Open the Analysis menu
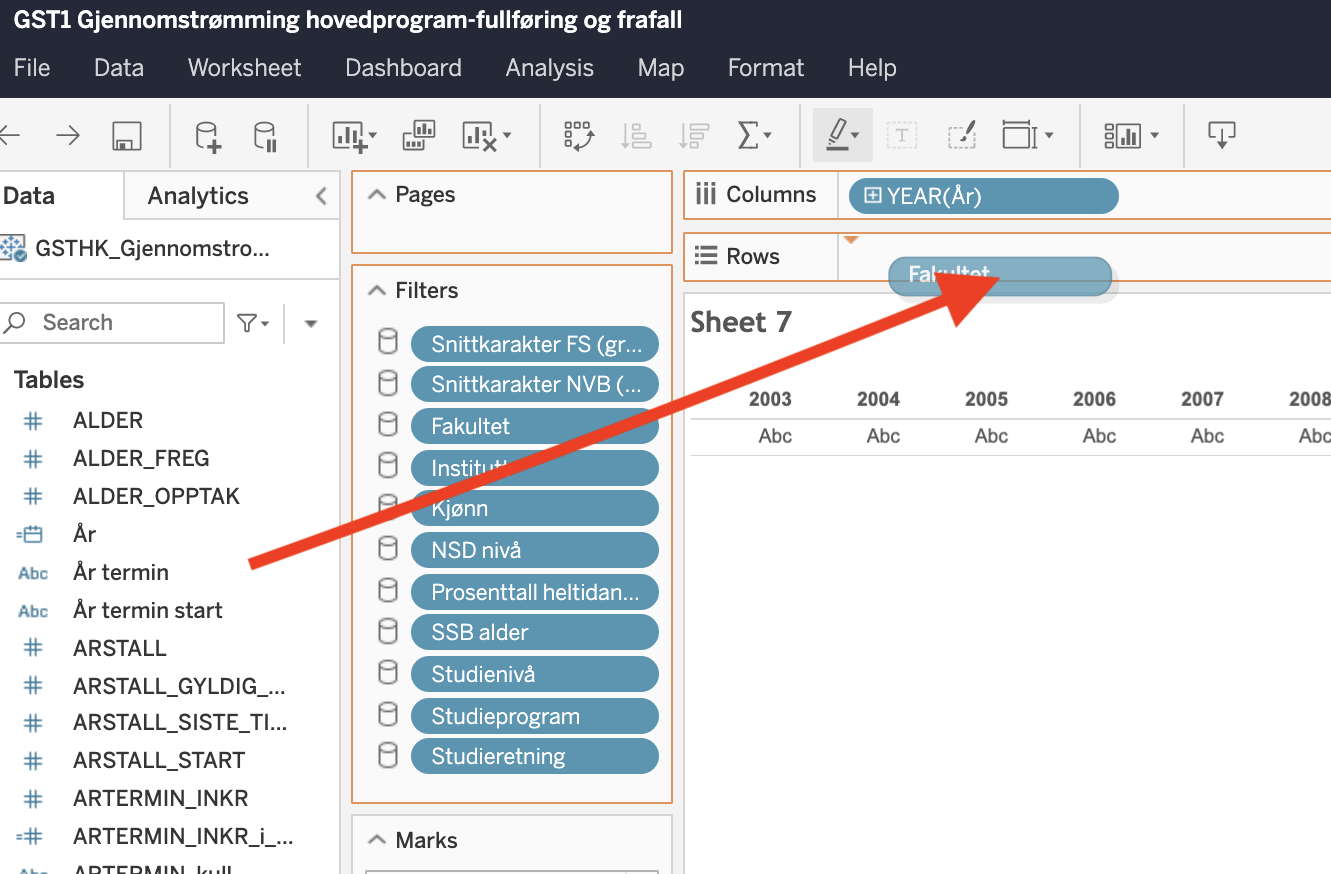The image size is (1331, 874). [549, 68]
